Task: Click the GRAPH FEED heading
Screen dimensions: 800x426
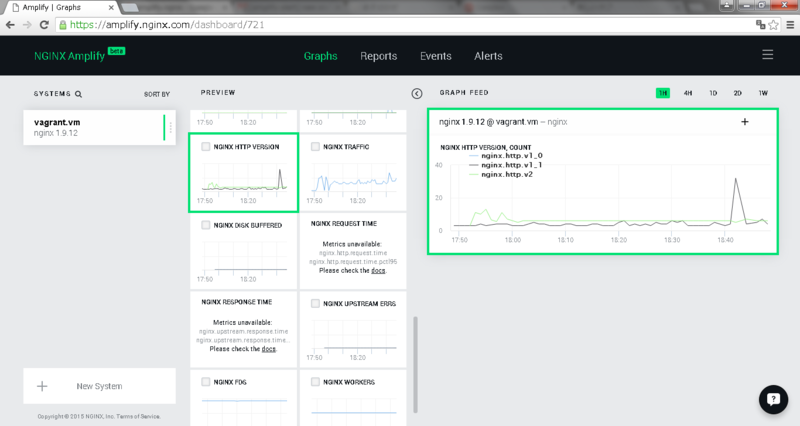Action: (464, 93)
